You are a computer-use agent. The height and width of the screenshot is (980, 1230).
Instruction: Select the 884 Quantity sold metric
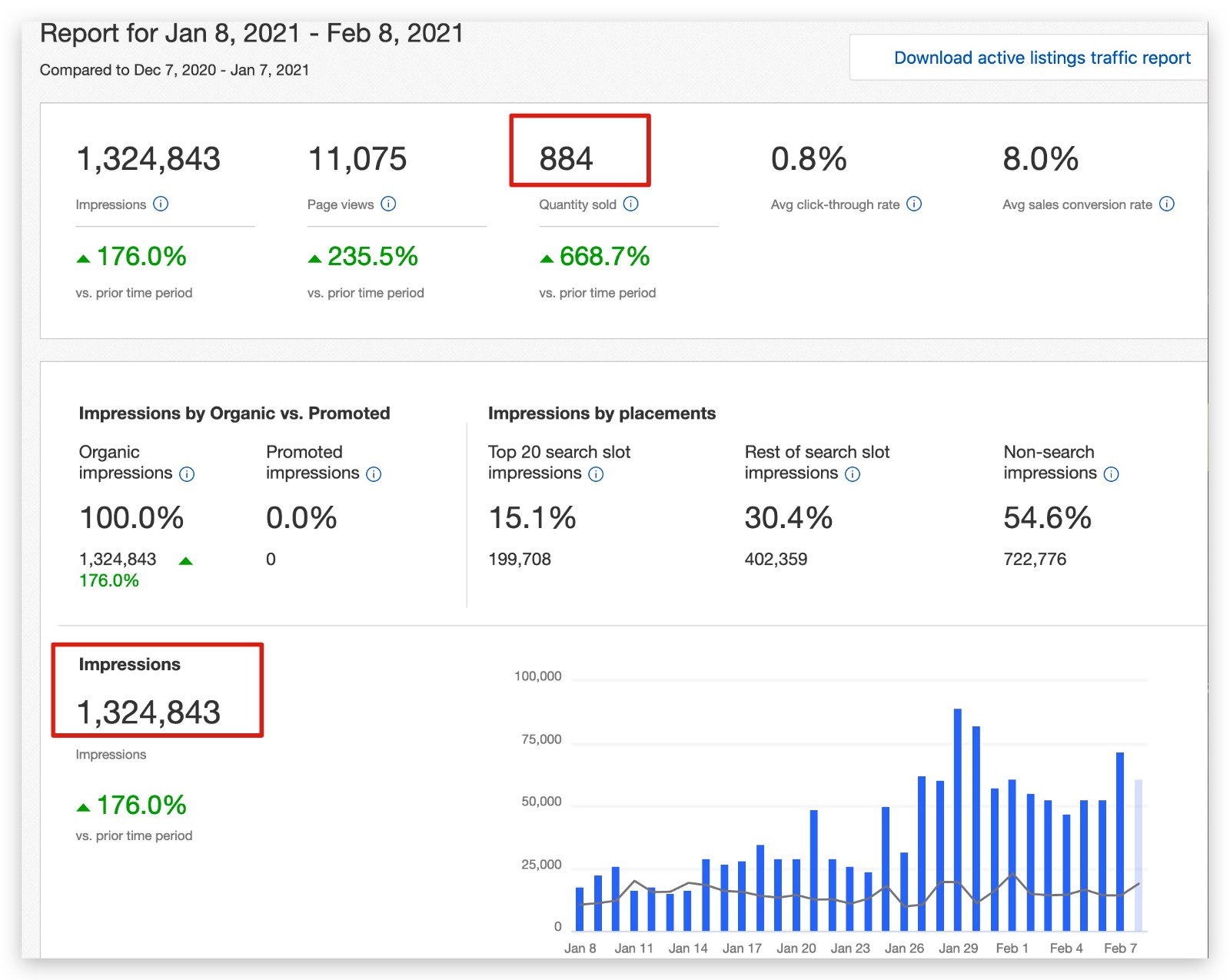(566, 159)
